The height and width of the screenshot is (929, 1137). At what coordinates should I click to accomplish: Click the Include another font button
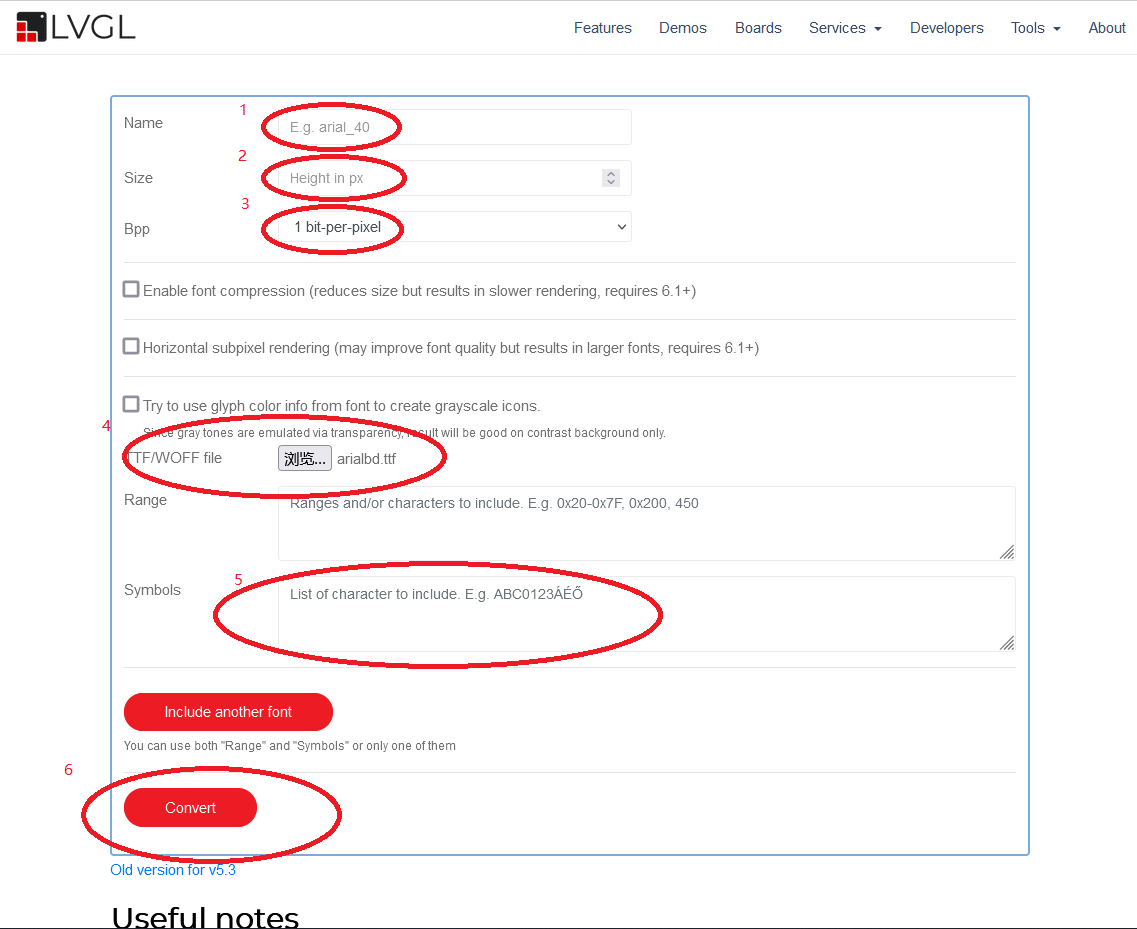pos(228,712)
